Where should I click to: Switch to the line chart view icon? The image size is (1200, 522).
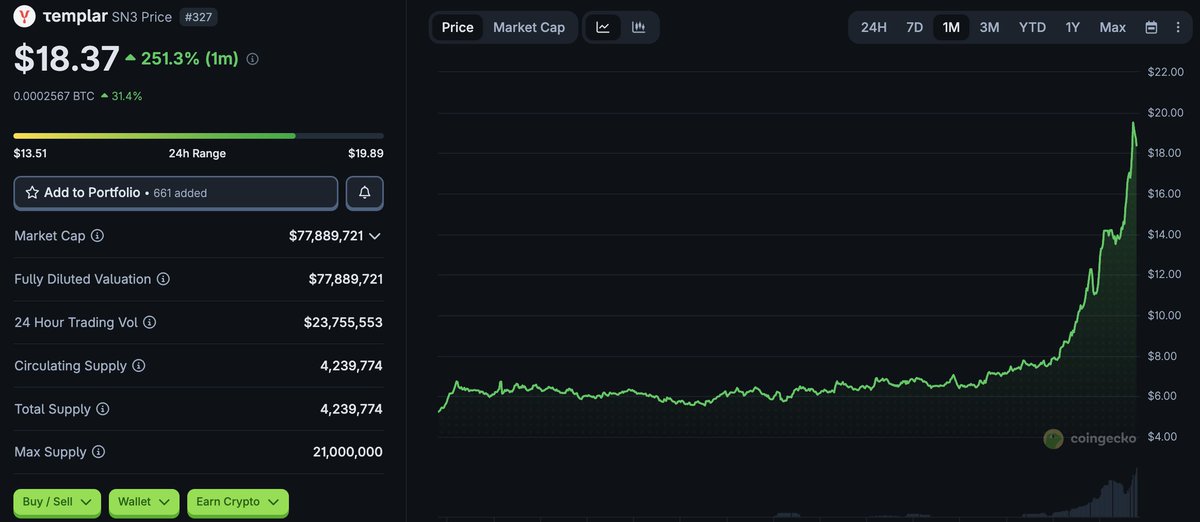tap(603, 27)
